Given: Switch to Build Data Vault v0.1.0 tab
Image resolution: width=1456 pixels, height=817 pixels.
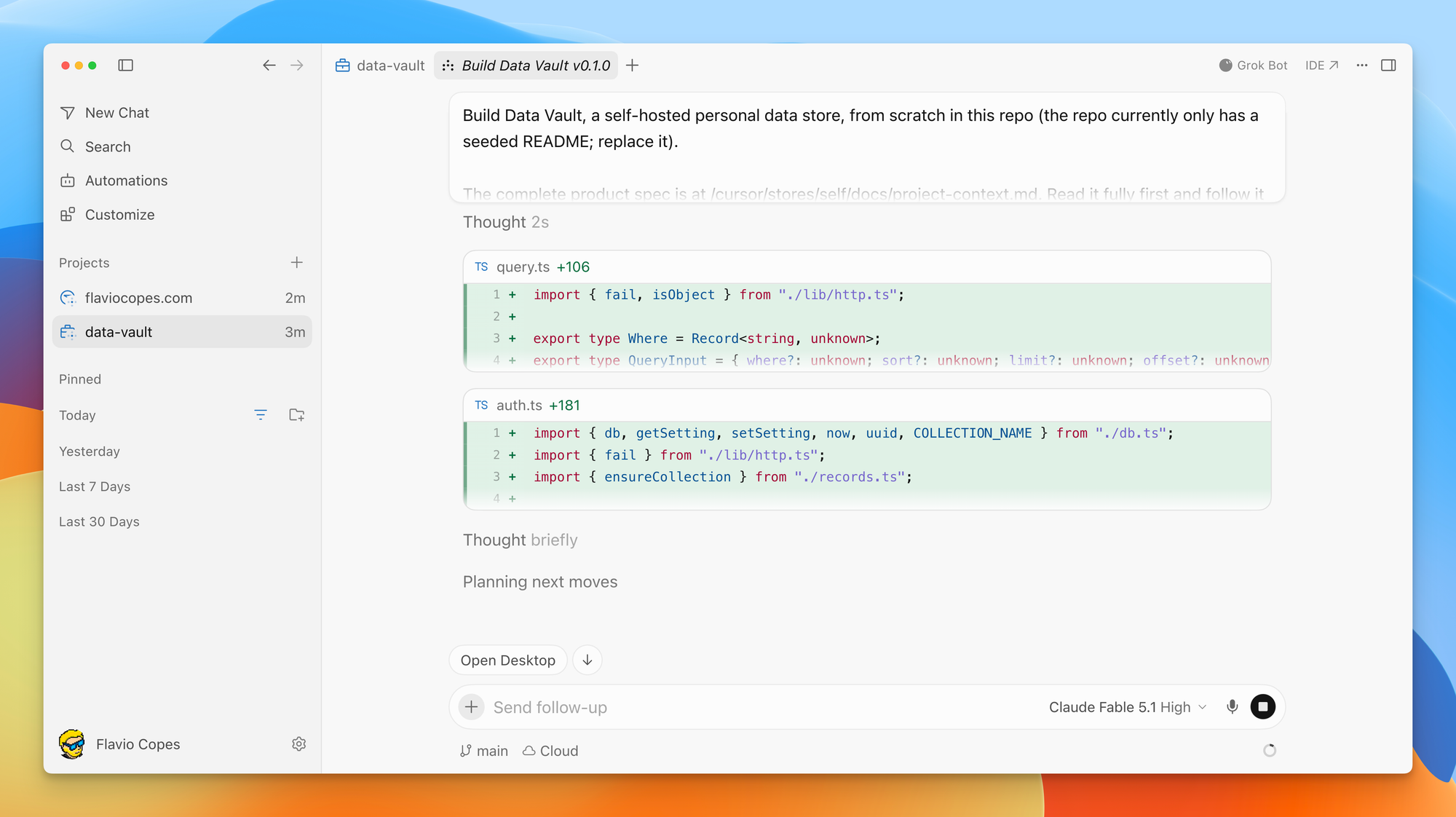Looking at the screenshot, I should click(526, 66).
